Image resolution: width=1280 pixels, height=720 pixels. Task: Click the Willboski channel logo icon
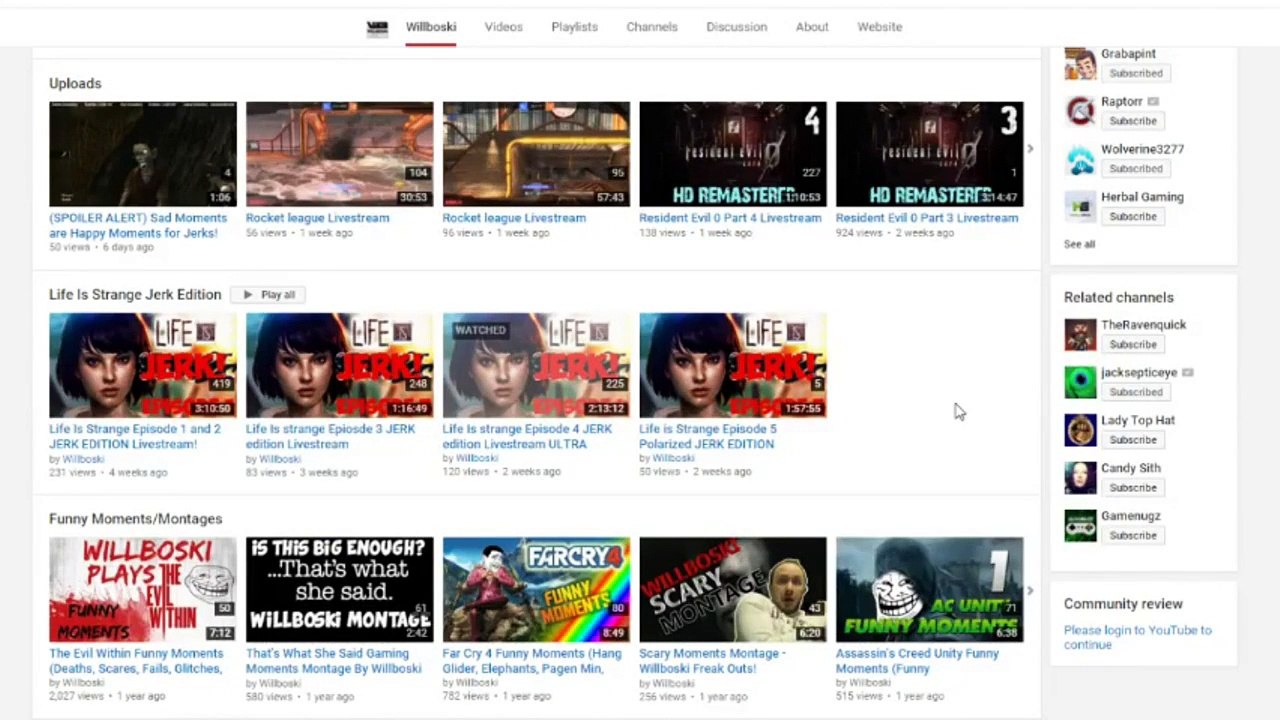[377, 28]
